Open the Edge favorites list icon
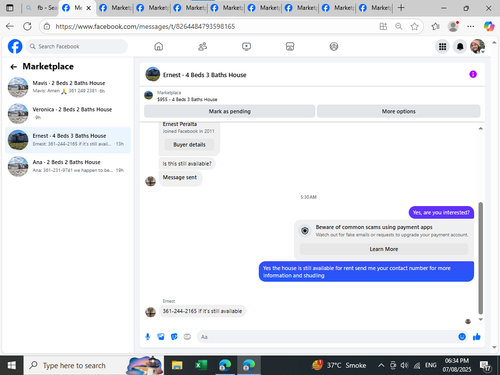 pyautogui.click(x=435, y=26)
